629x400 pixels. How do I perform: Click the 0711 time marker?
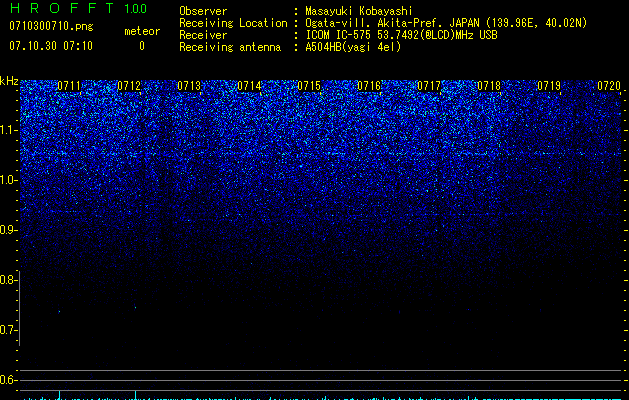pyautogui.click(x=69, y=86)
